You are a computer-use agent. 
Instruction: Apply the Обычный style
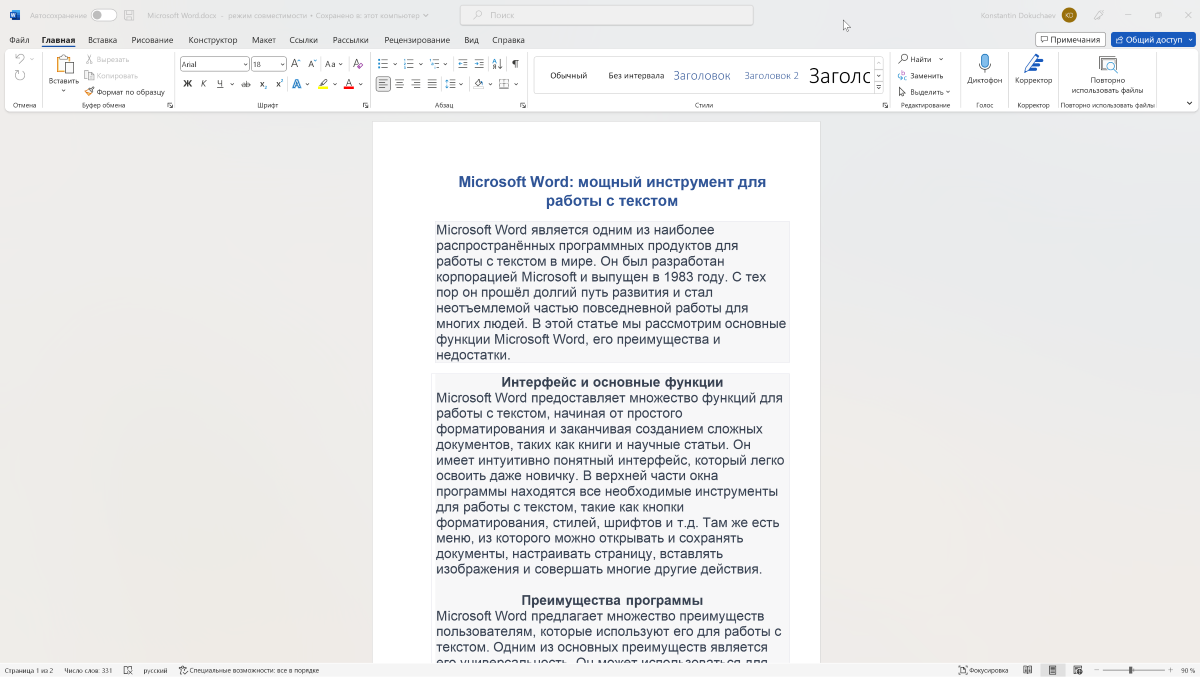click(x=569, y=75)
